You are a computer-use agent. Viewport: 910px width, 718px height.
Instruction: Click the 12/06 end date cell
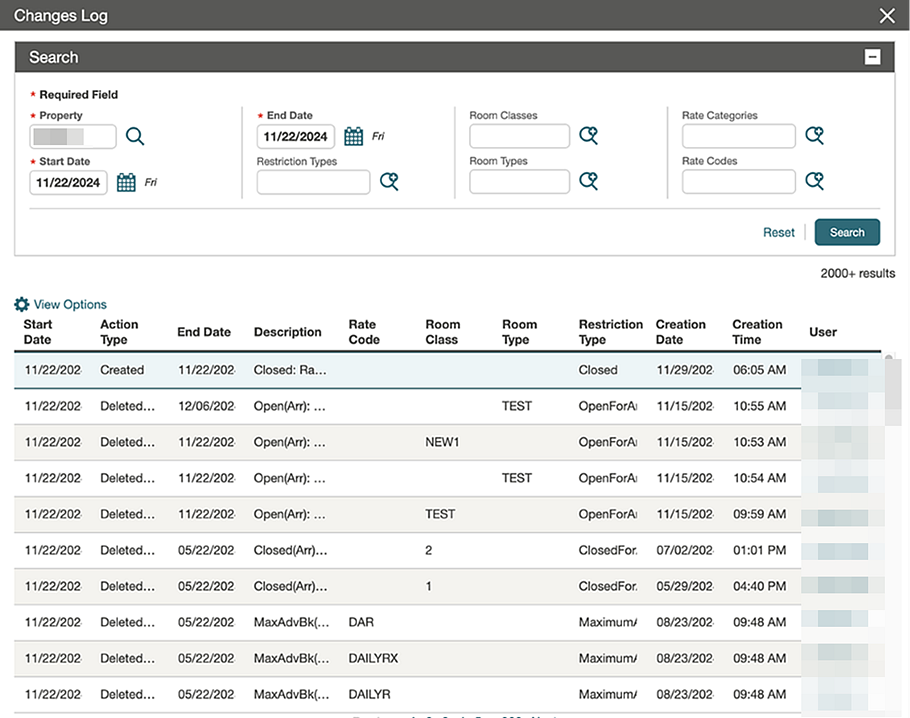(206, 406)
